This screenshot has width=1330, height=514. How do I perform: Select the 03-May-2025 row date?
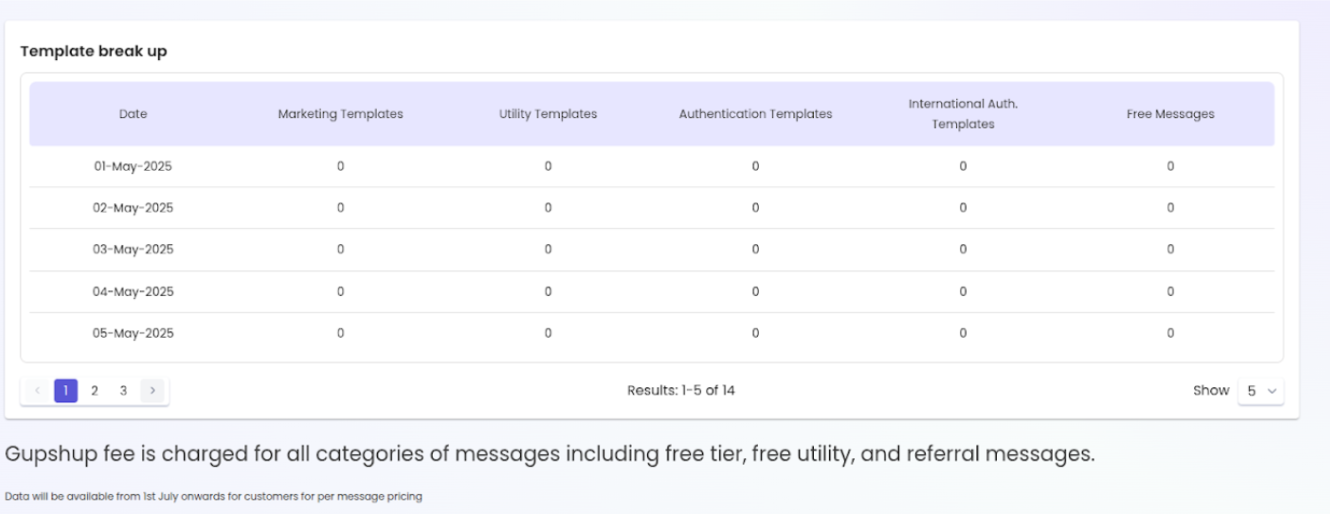[133, 250]
